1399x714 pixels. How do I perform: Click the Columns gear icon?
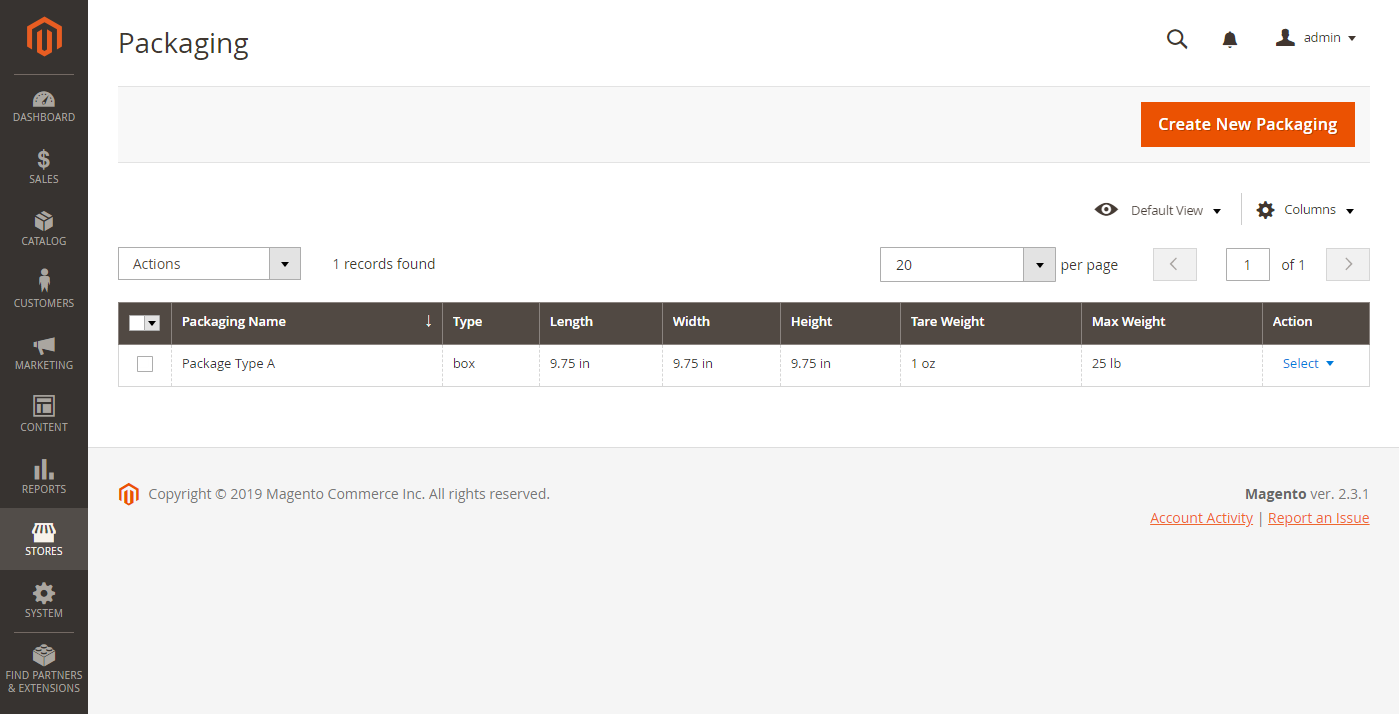pos(1265,210)
